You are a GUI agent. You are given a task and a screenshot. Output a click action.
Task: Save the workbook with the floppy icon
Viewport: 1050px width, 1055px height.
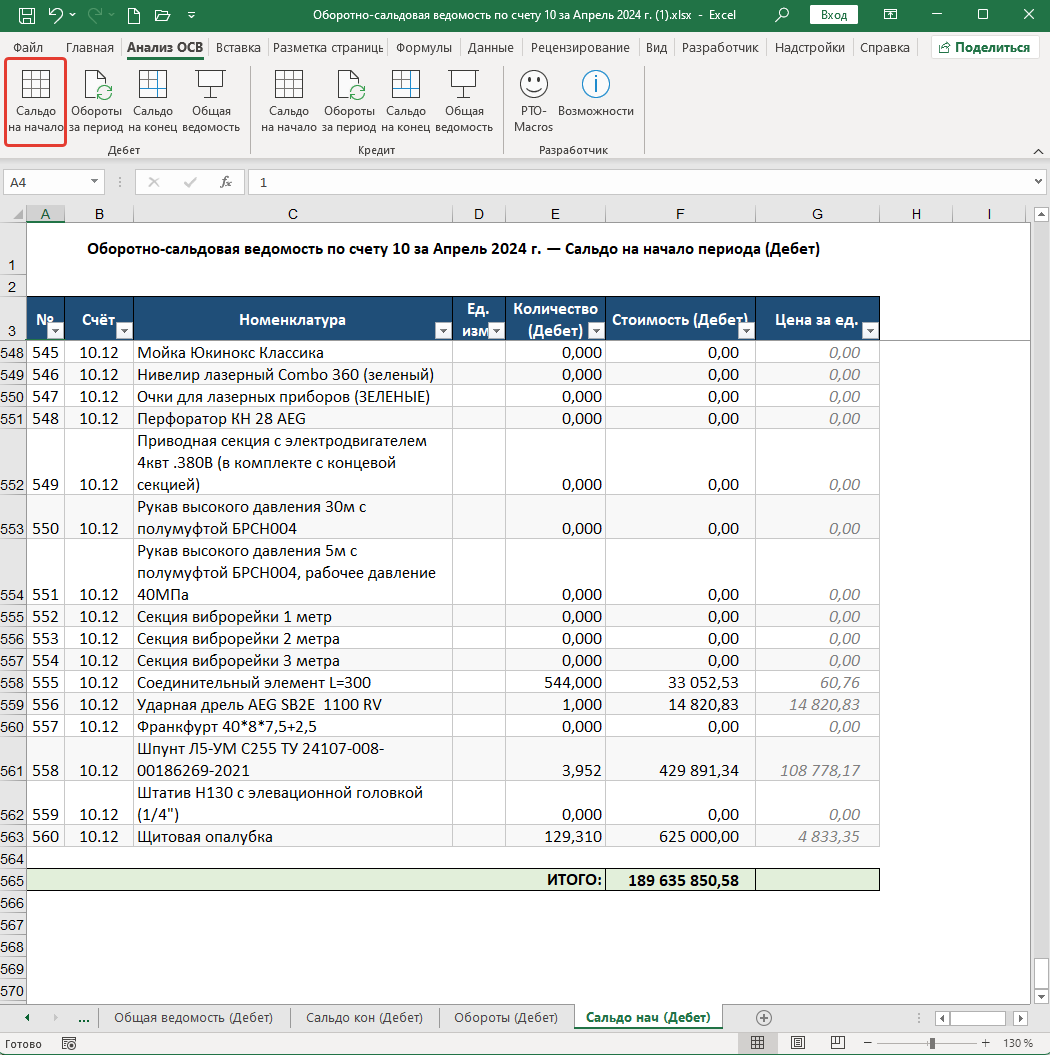pos(26,15)
